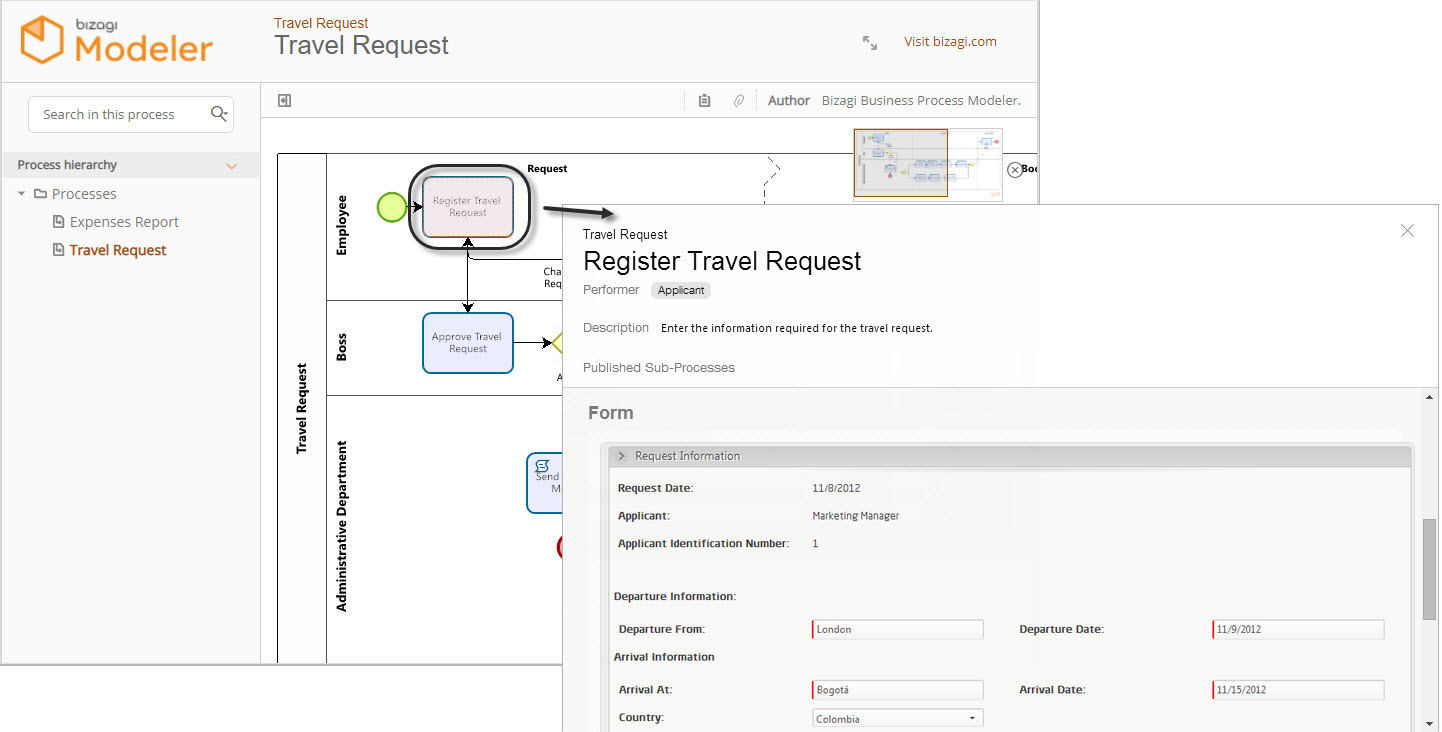Close the minimap with the X icon

point(1014,170)
